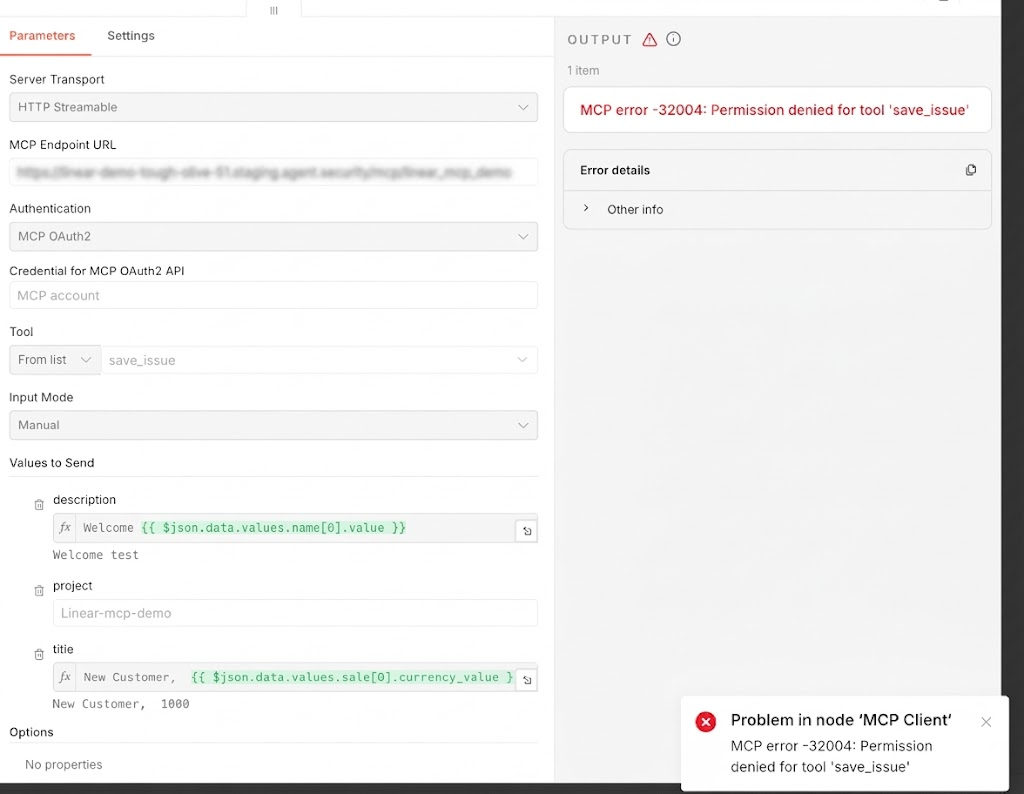Click the red warning triangle next to OUTPUT
Image resolution: width=1024 pixels, height=794 pixels.
[649, 39]
